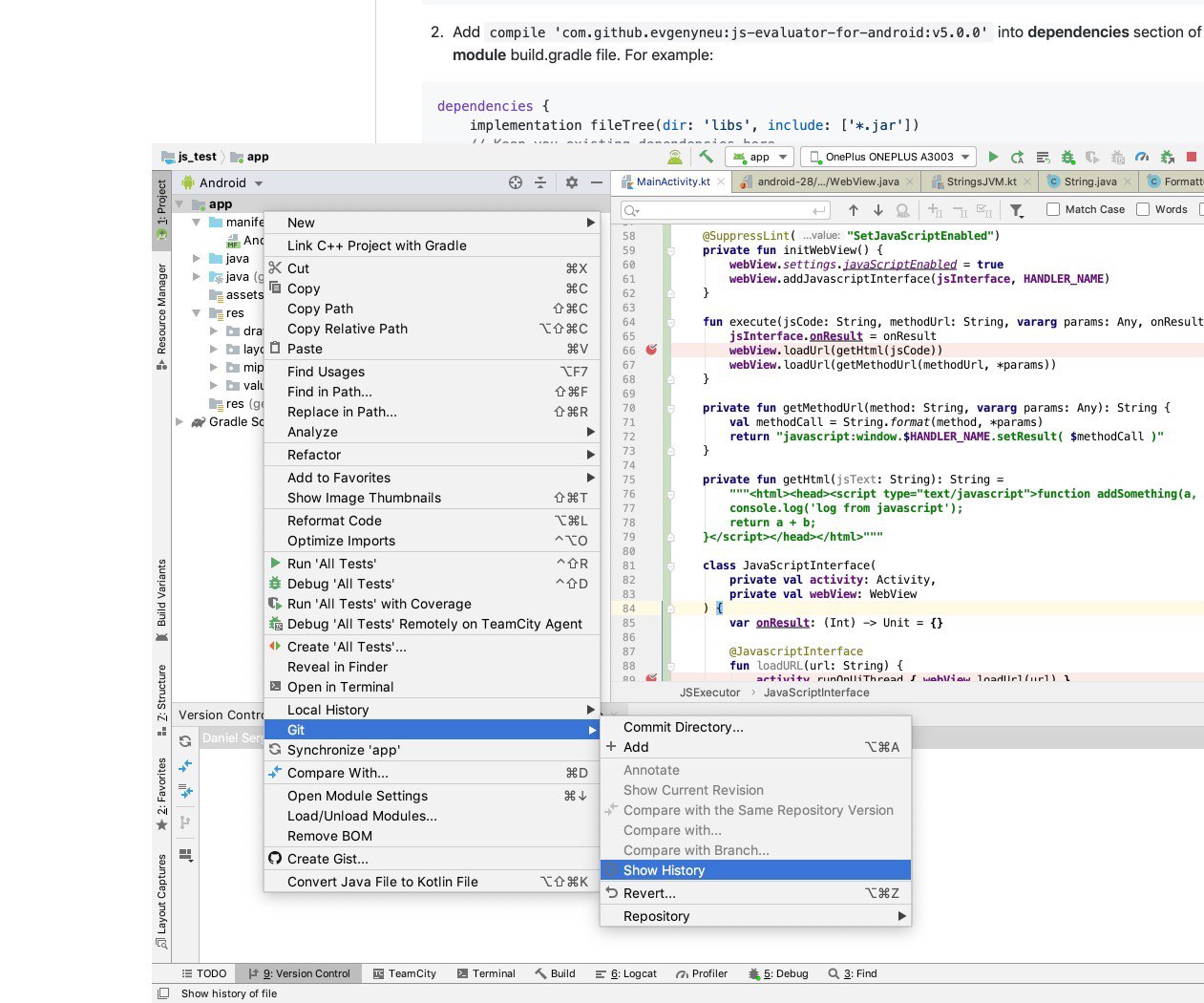Image resolution: width=1204 pixels, height=1003 pixels.
Task: Click the breakpoint marker on line 66
Action: pyautogui.click(x=651, y=350)
